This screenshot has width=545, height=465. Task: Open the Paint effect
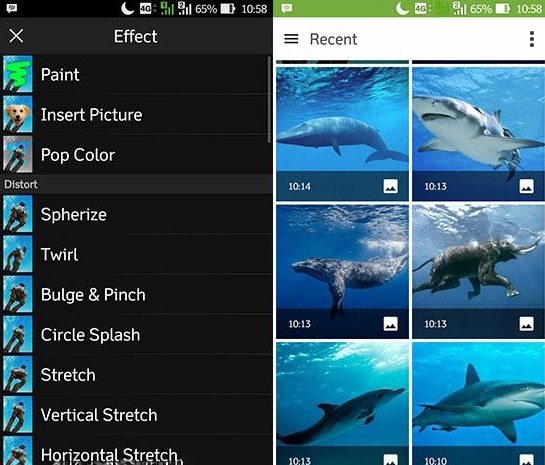click(136, 74)
